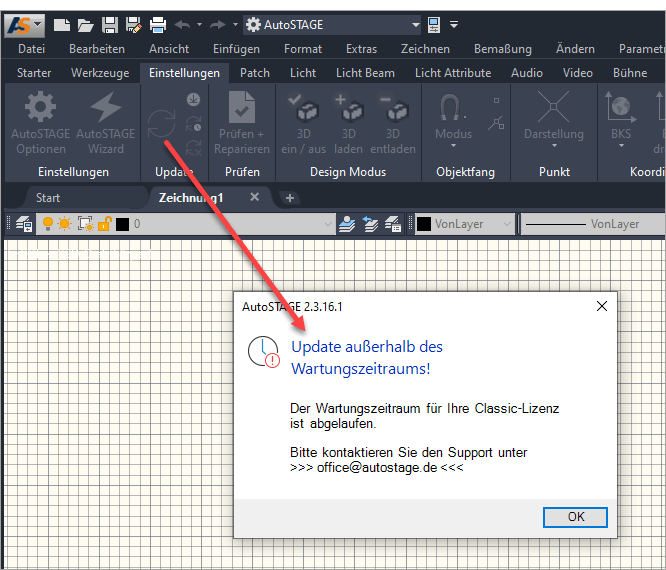Image resolution: width=666 pixels, height=570 pixels.
Task: Switch to the Licht Attribute ribbon tab
Action: (x=453, y=73)
